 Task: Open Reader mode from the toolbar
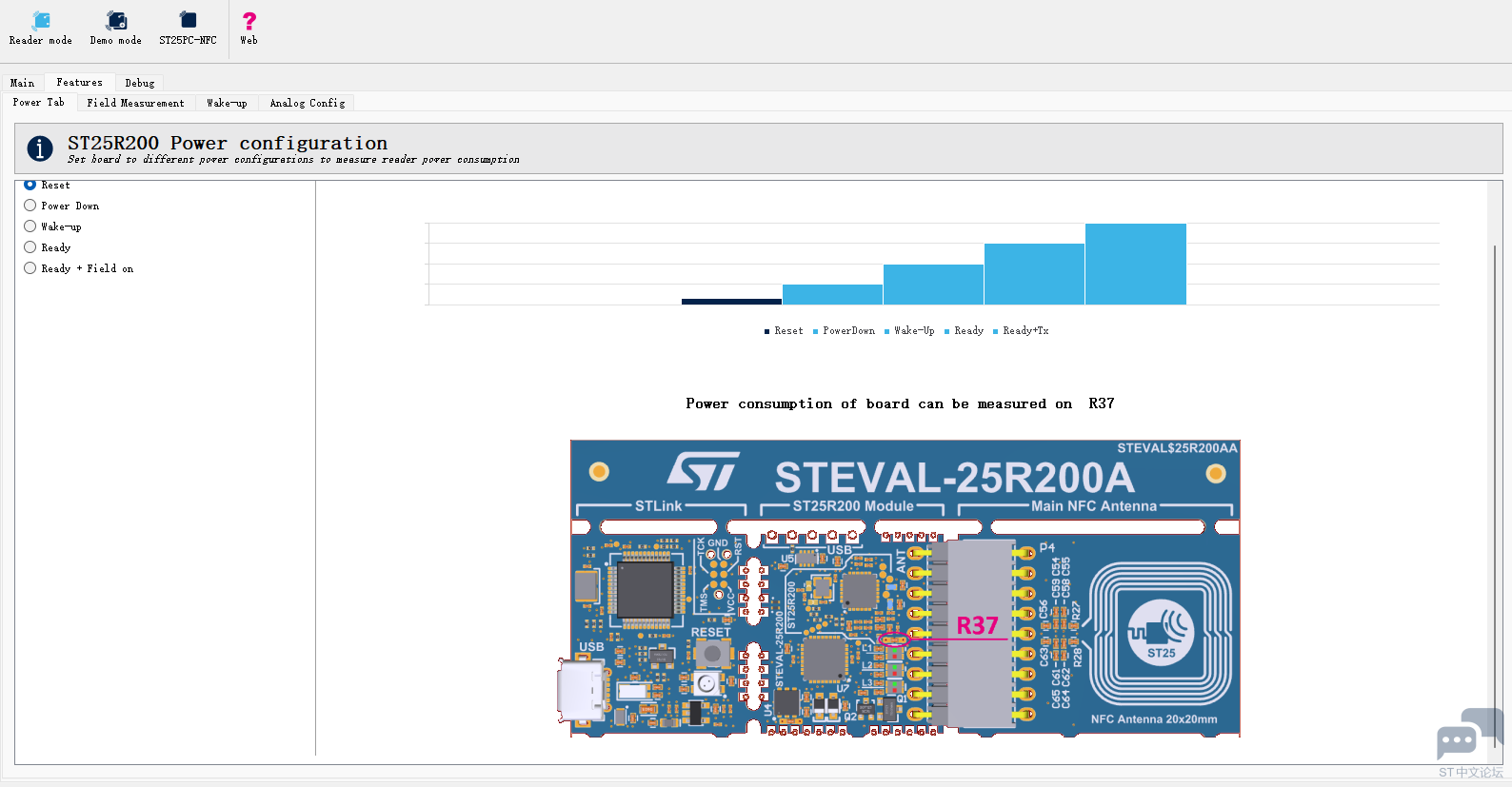(x=41, y=28)
